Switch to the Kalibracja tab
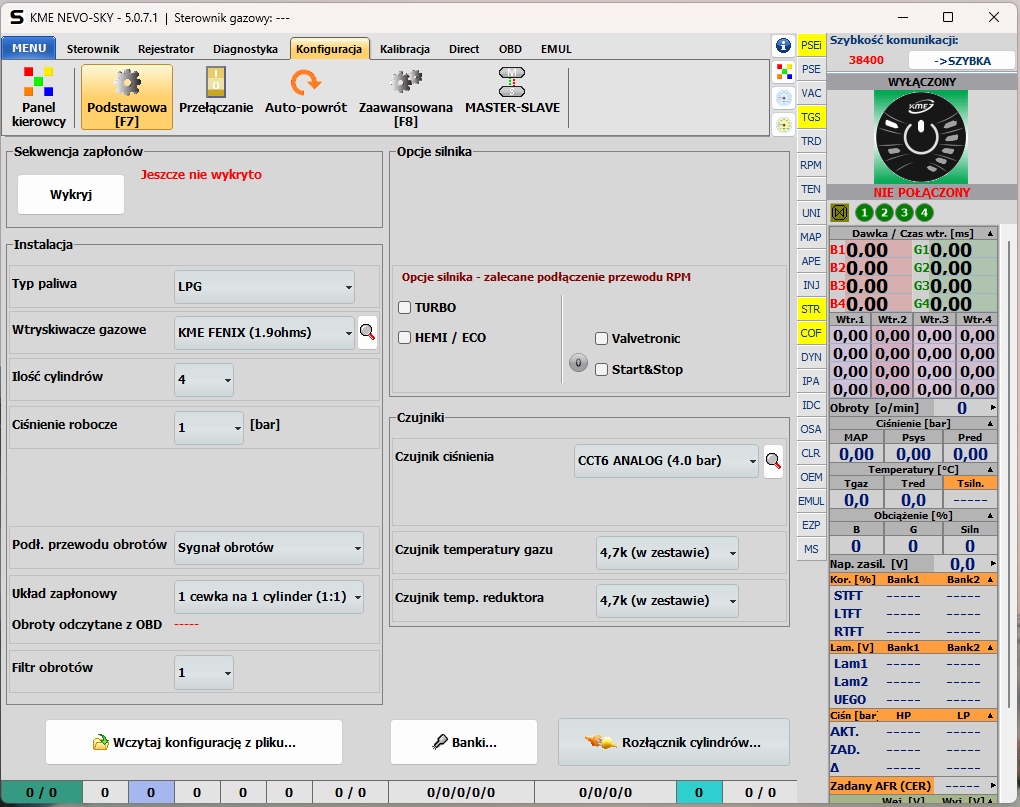 404,49
